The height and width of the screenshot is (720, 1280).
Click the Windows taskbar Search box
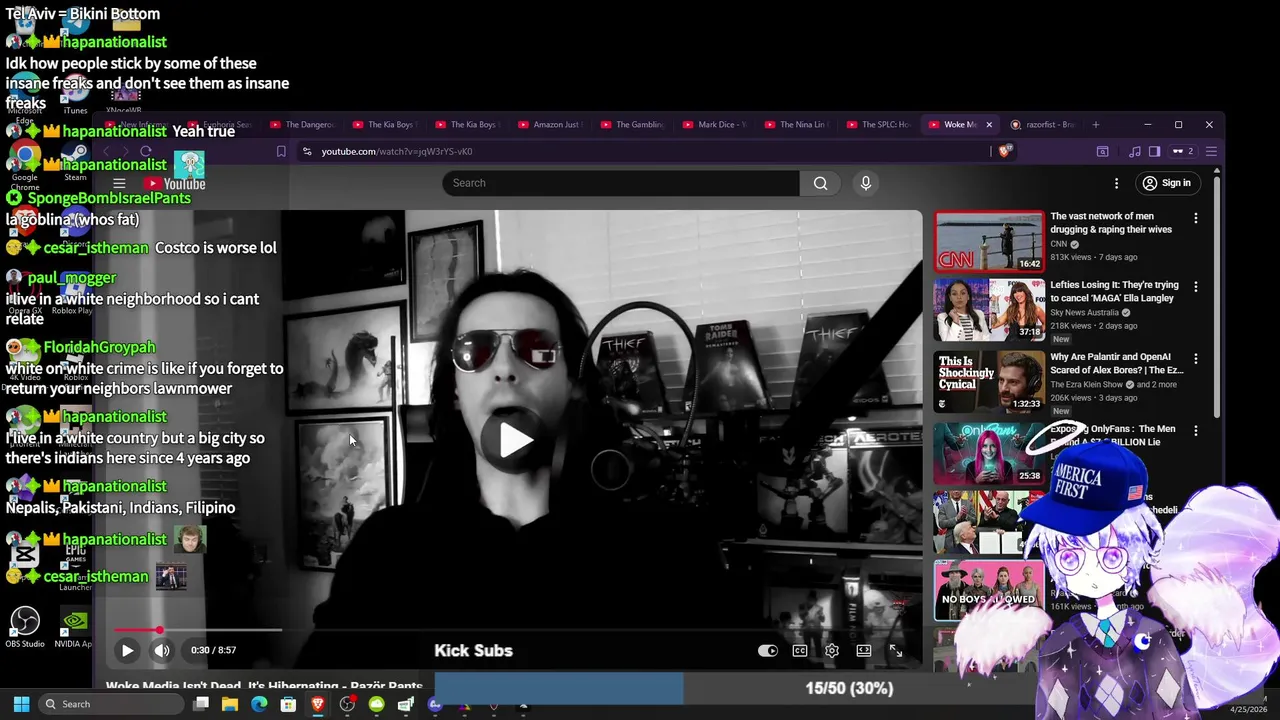111,704
